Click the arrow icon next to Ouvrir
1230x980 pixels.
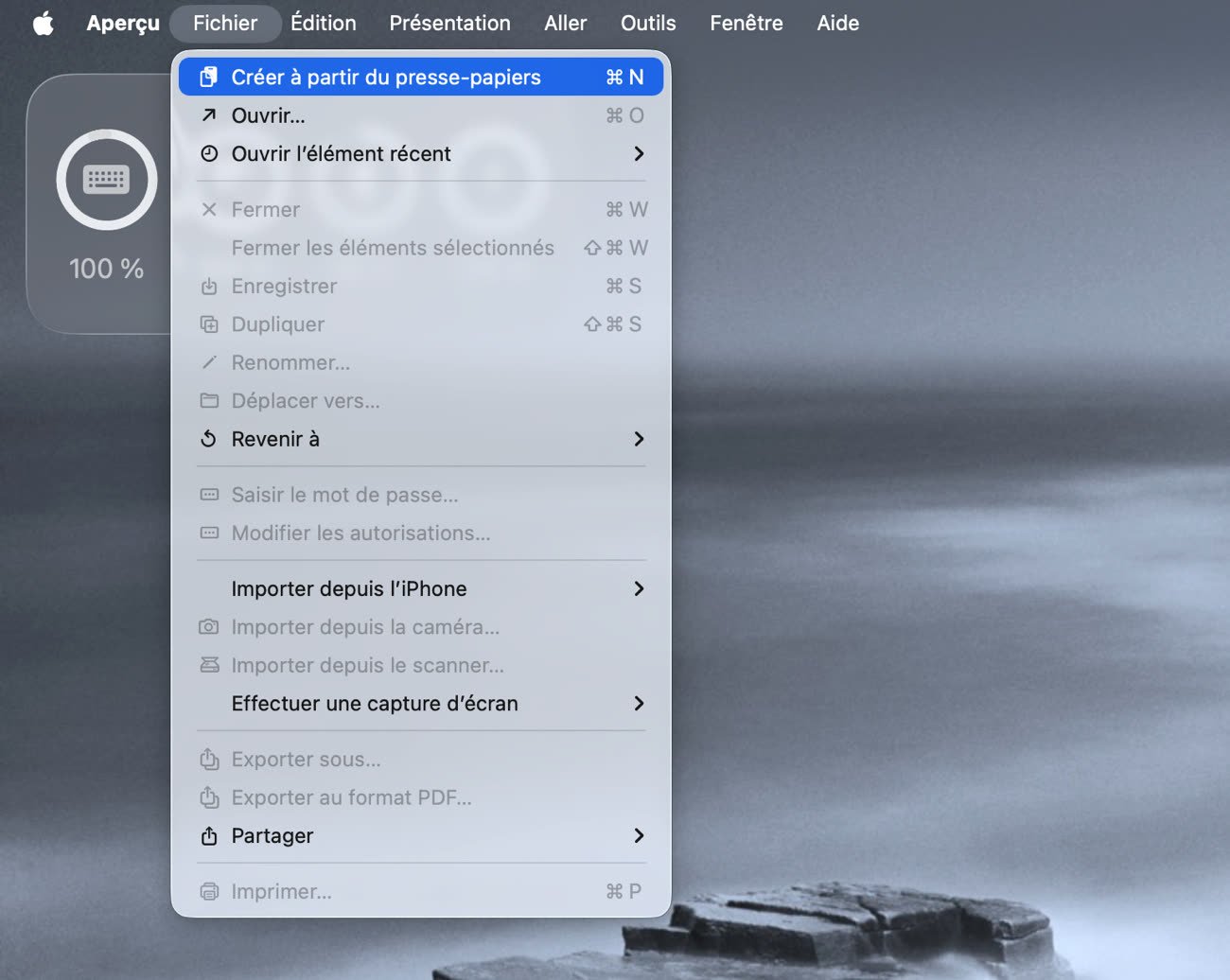click(x=209, y=115)
